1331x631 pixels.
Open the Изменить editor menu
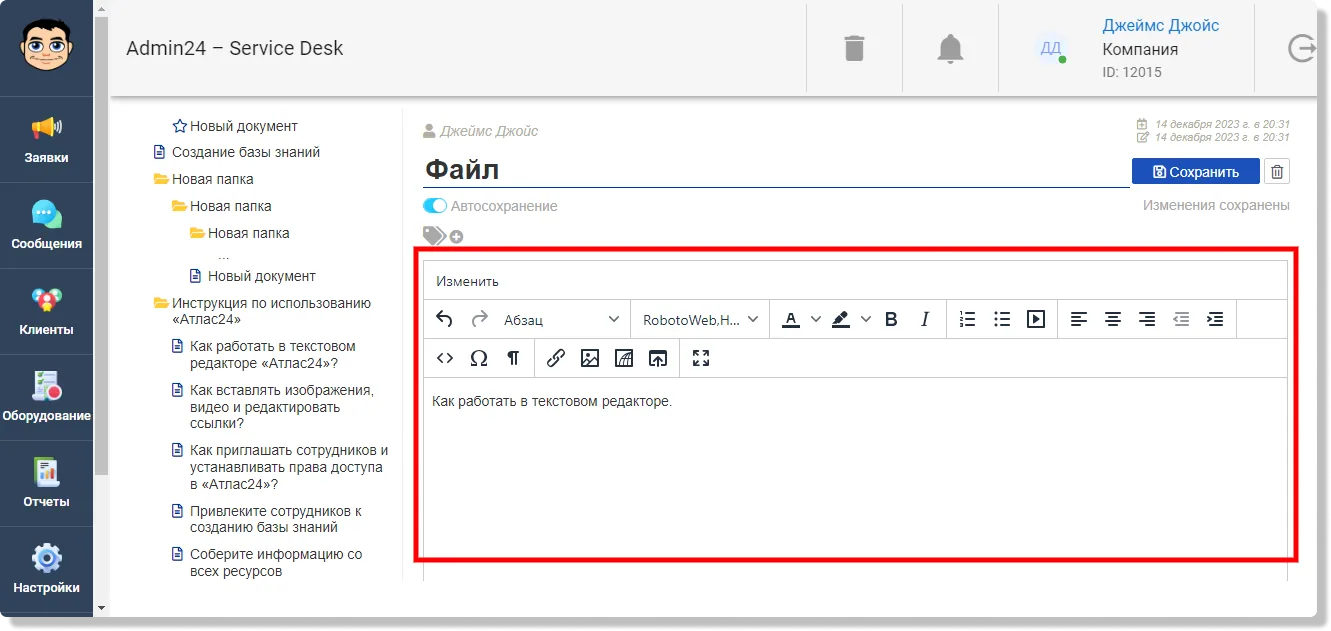pos(467,281)
